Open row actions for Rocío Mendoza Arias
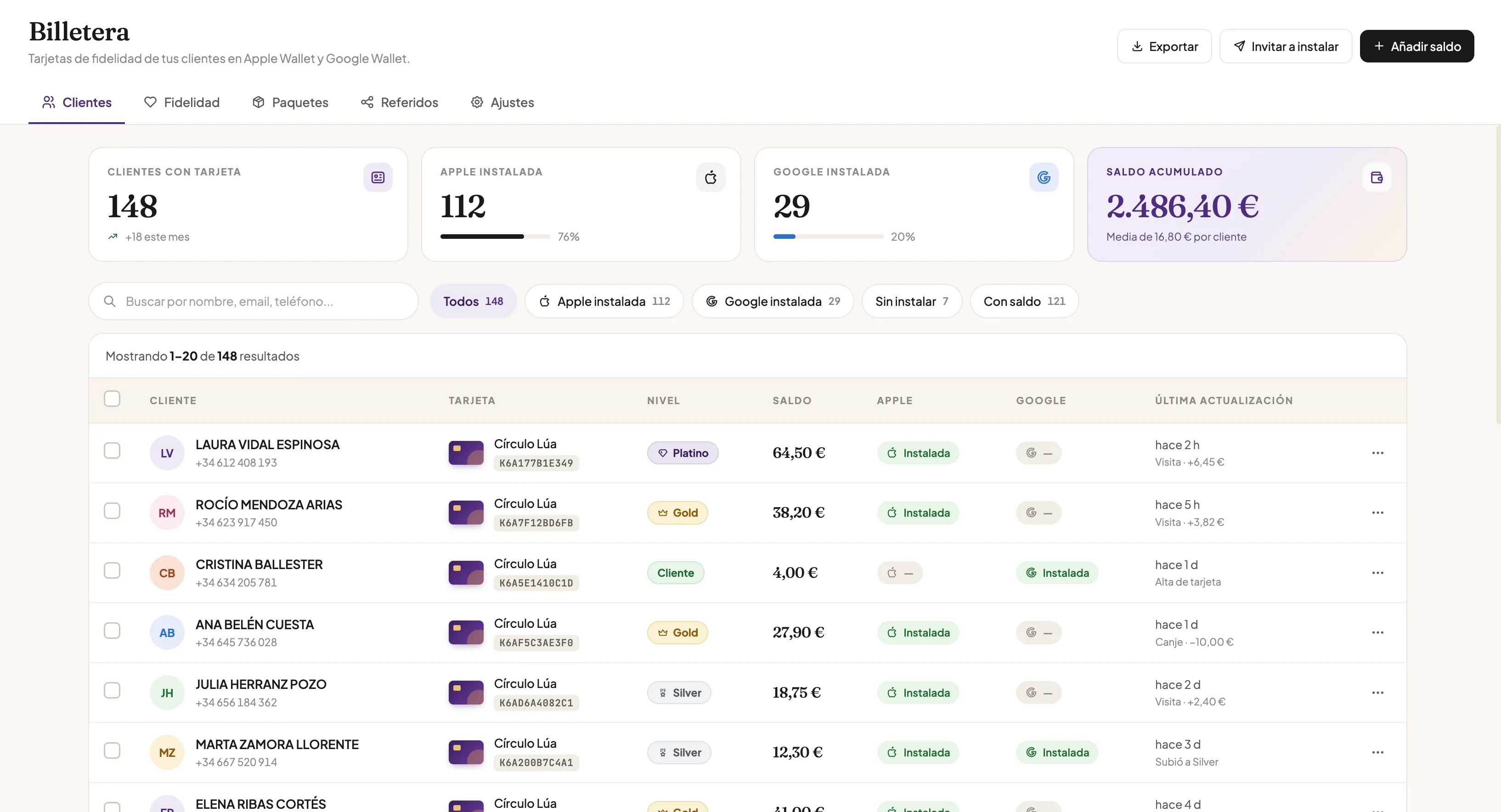The height and width of the screenshot is (812, 1501). pyautogui.click(x=1377, y=513)
